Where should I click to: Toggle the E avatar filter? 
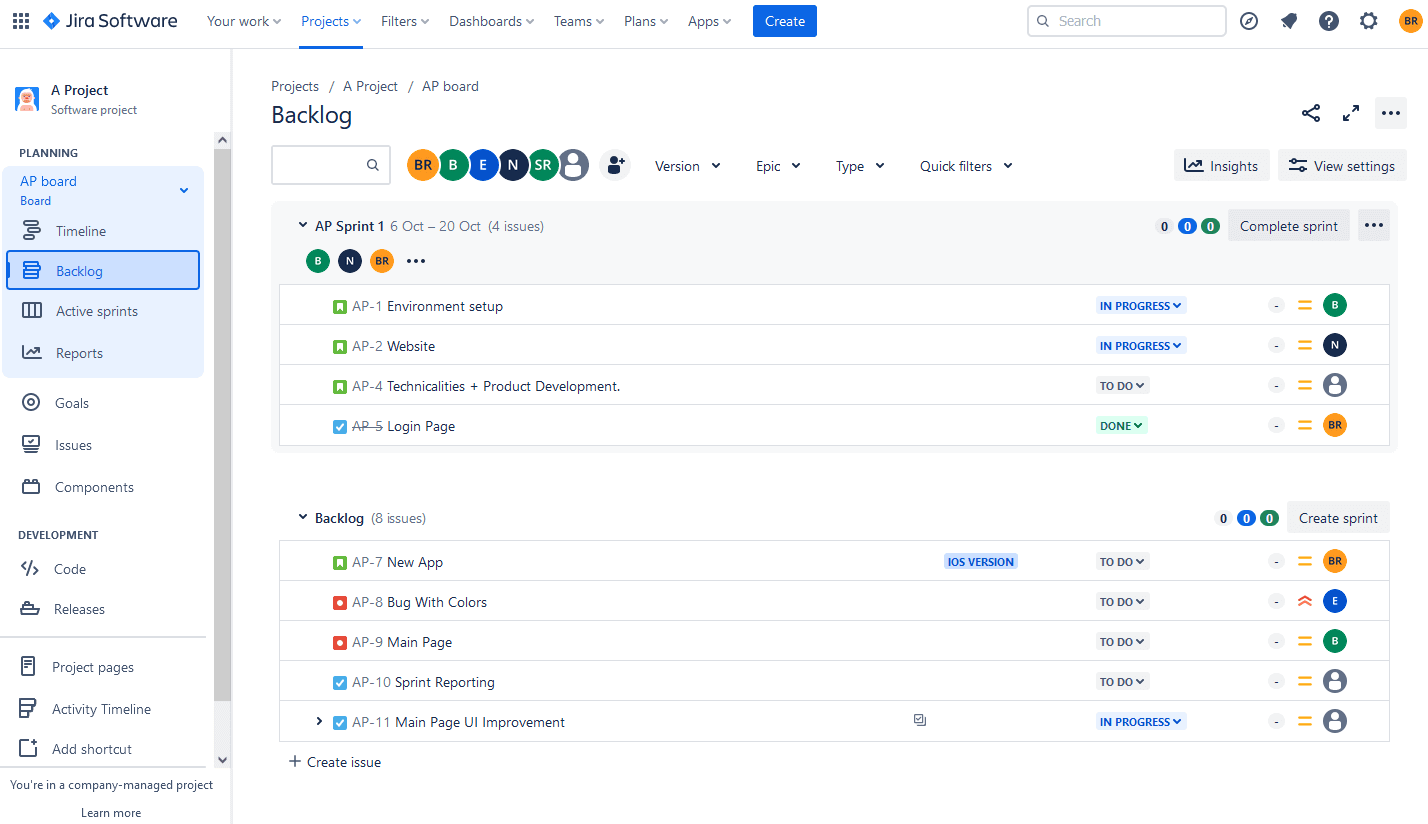coord(483,164)
